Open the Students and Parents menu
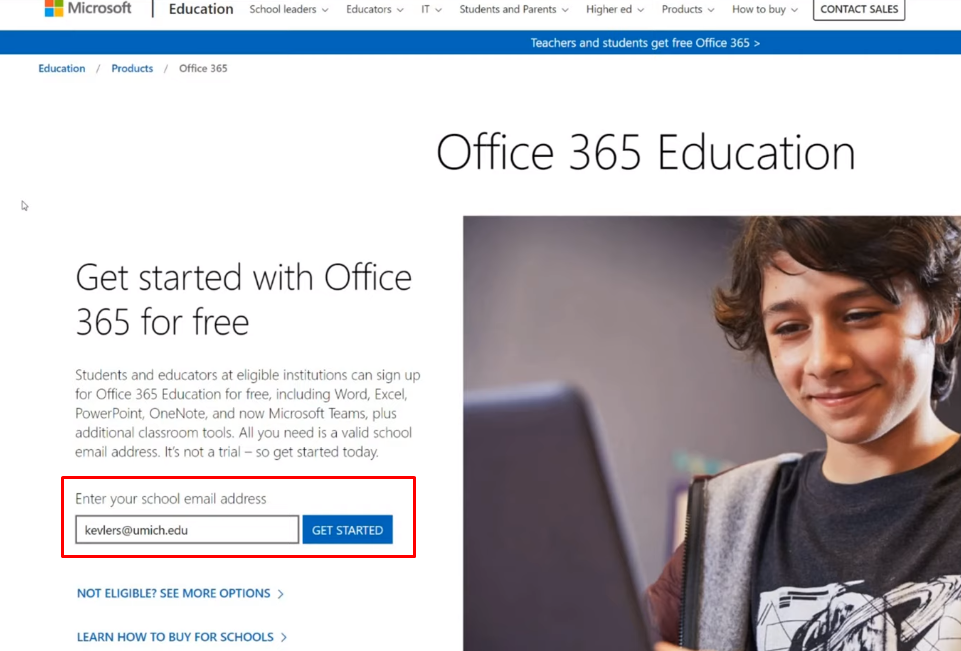 pyautogui.click(x=514, y=9)
